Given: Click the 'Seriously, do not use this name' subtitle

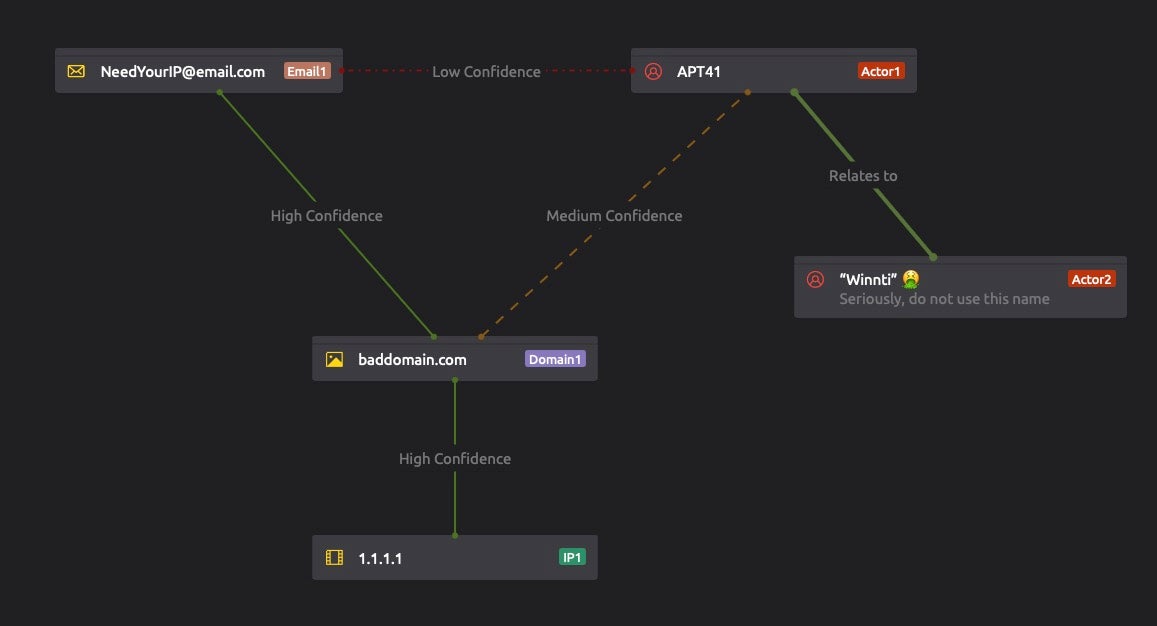Looking at the screenshot, I should click(944, 299).
